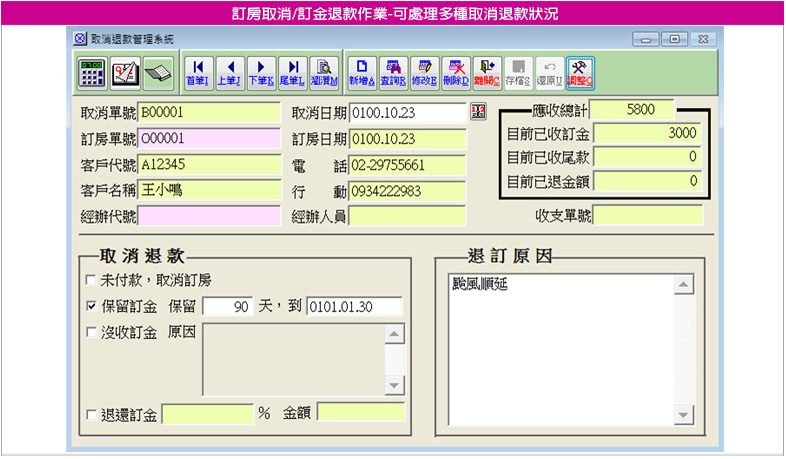The width and height of the screenshot is (786, 459).
Task: Open the browse records (瀏覽) tool
Action: point(324,73)
